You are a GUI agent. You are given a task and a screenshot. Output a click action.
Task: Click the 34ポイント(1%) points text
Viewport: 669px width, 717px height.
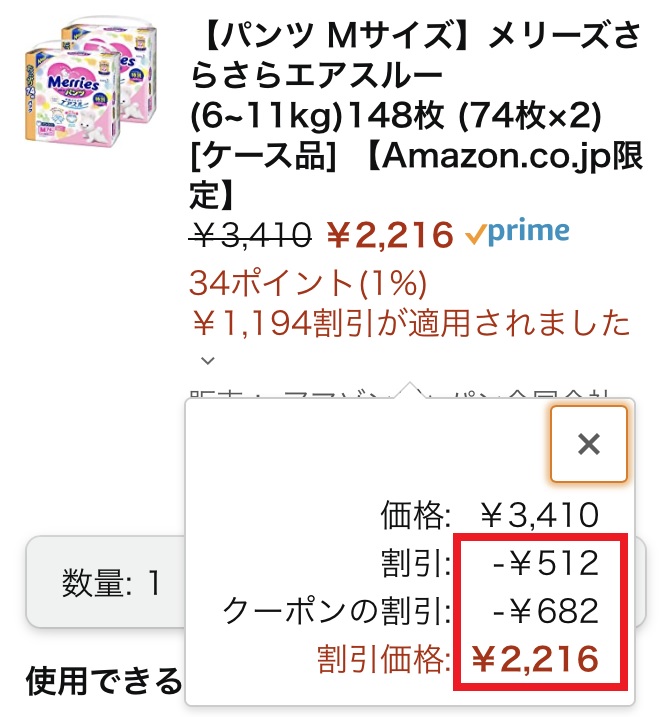click(308, 283)
